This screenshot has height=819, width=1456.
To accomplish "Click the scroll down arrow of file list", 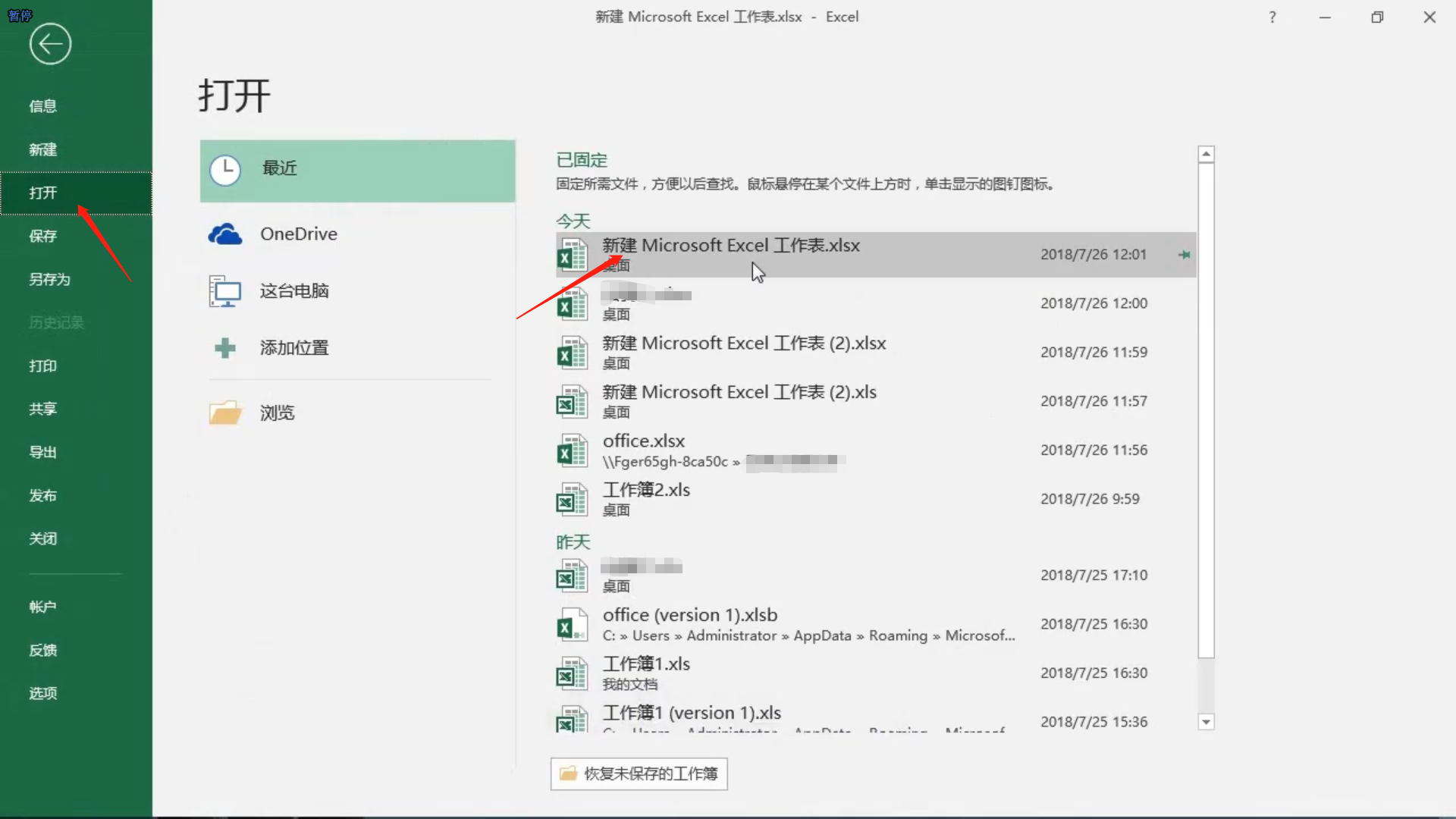I will coord(1206,722).
